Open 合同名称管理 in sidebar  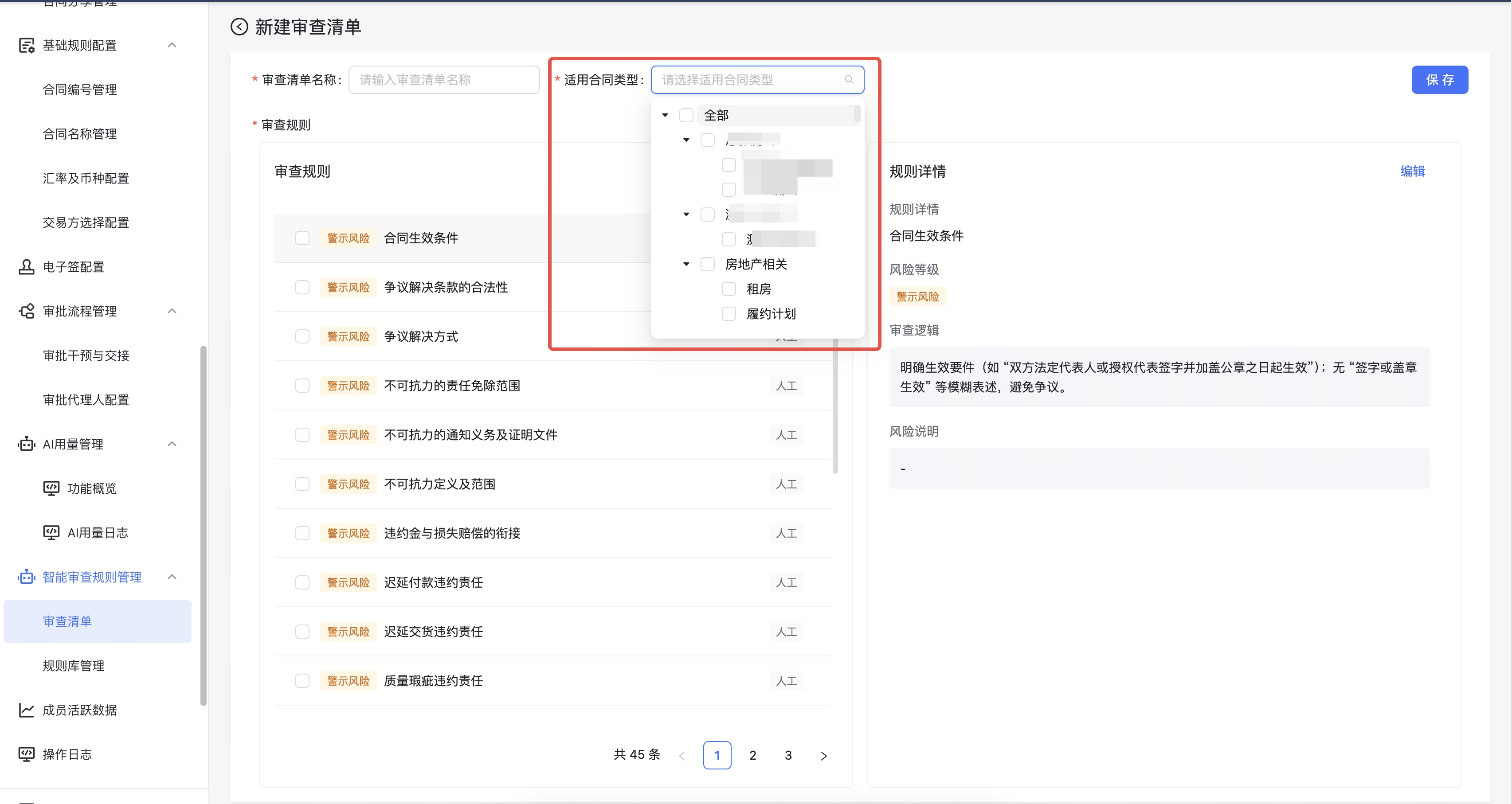pos(80,134)
